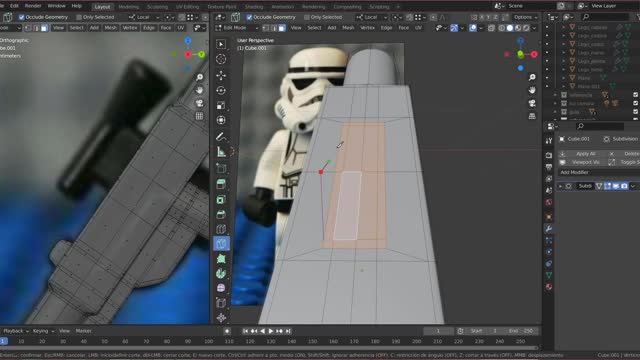Image resolution: width=640 pixels, height=360 pixels.
Task: Toggle overlays button in right viewport
Action: [473, 28]
